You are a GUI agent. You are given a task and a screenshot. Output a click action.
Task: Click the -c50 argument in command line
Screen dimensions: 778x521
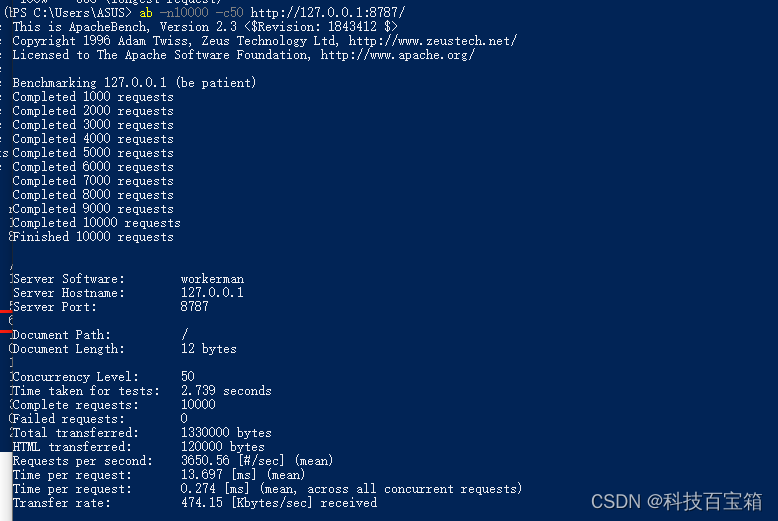coord(229,12)
